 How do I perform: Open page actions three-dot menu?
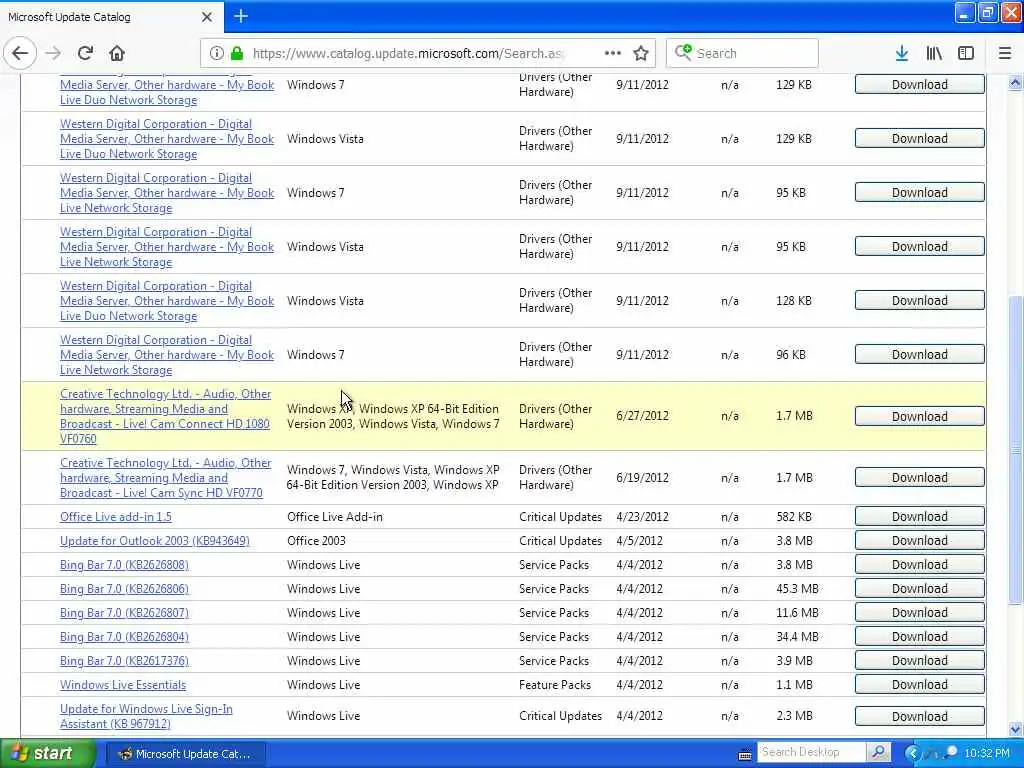613,54
